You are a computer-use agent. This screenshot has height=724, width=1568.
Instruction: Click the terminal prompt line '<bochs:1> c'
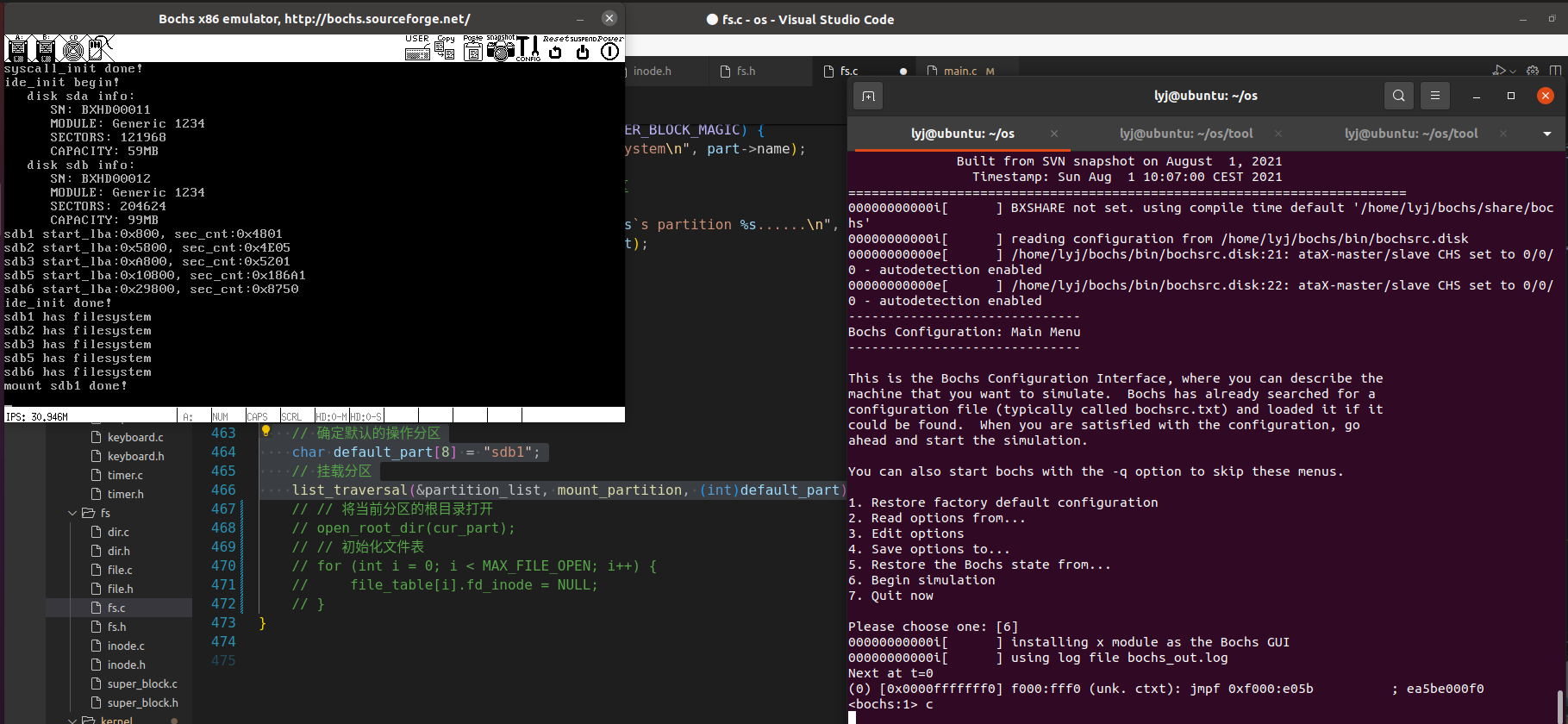click(890, 704)
